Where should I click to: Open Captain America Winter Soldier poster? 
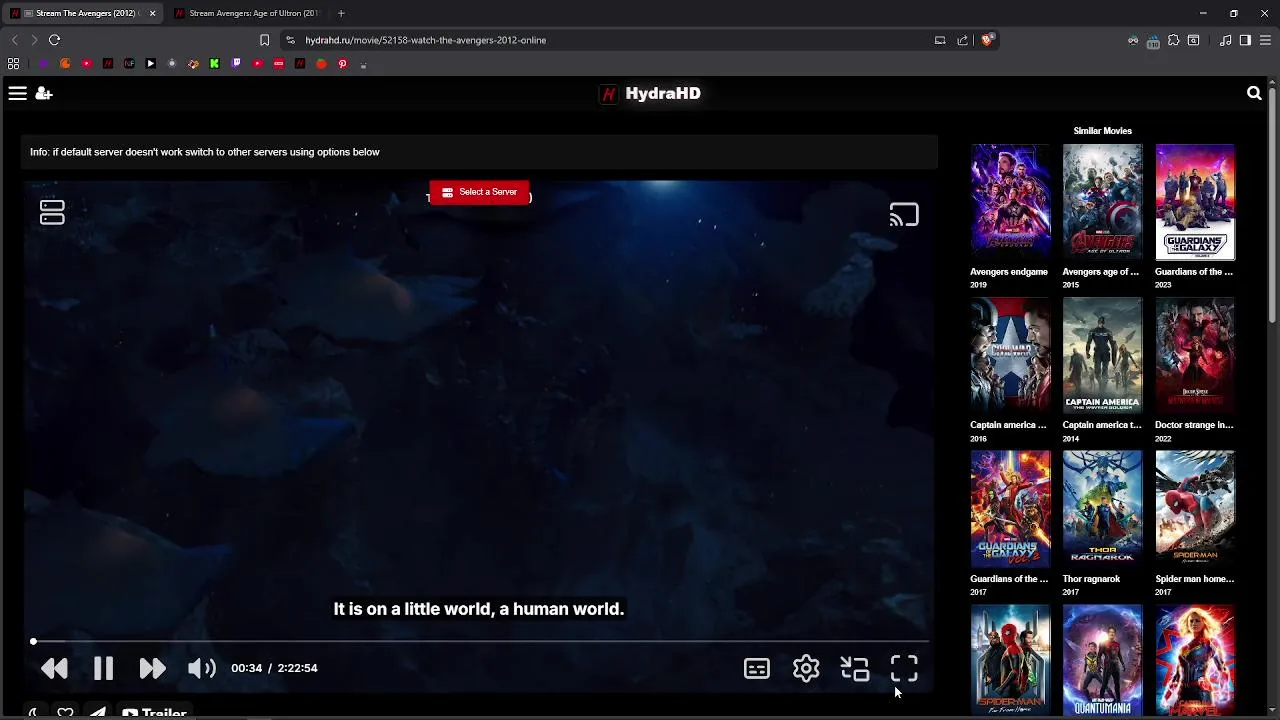1102,355
